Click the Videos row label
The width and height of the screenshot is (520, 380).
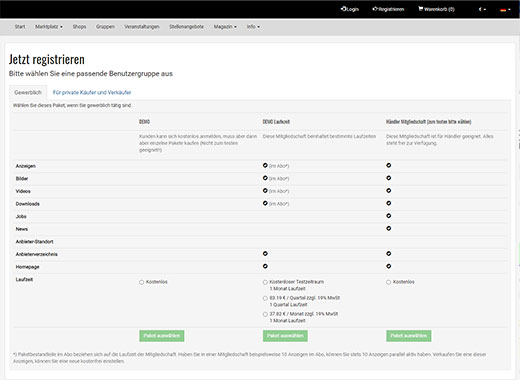23,191
